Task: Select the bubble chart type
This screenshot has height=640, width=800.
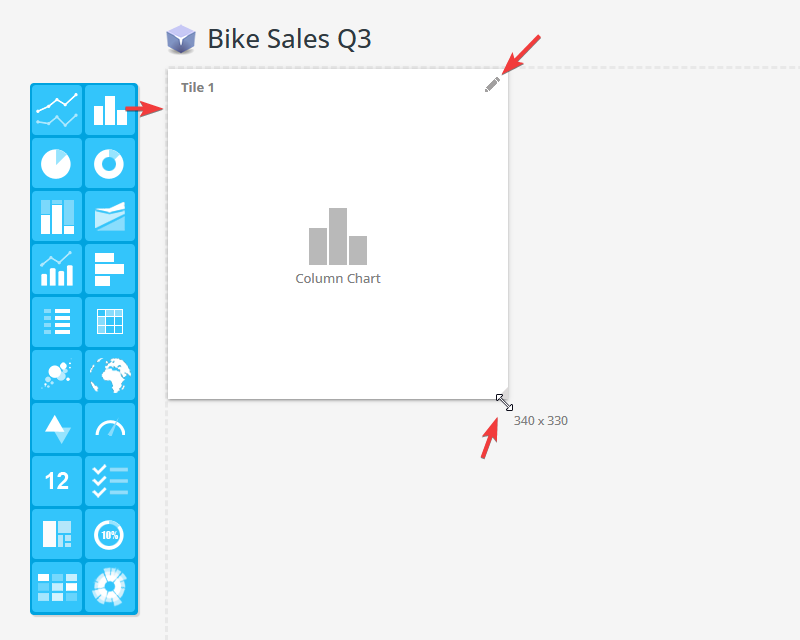Action: click(x=57, y=375)
